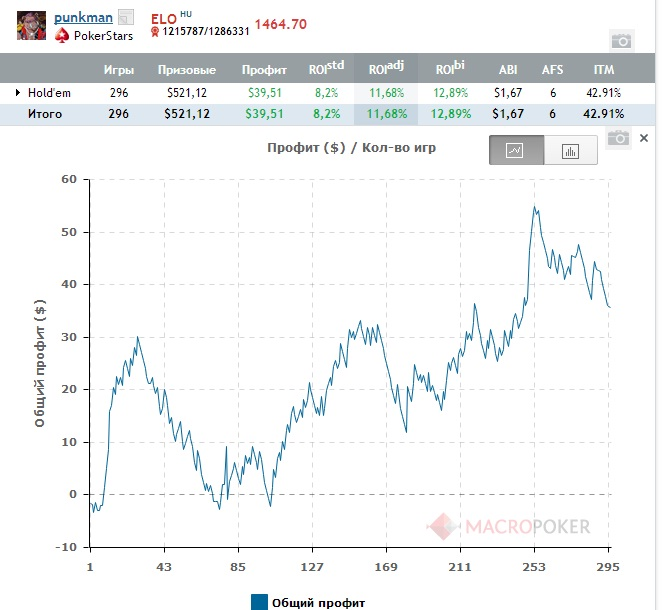Image resolution: width=662 pixels, height=610 pixels.
Task: Sort by Профит column header
Action: 264,70
